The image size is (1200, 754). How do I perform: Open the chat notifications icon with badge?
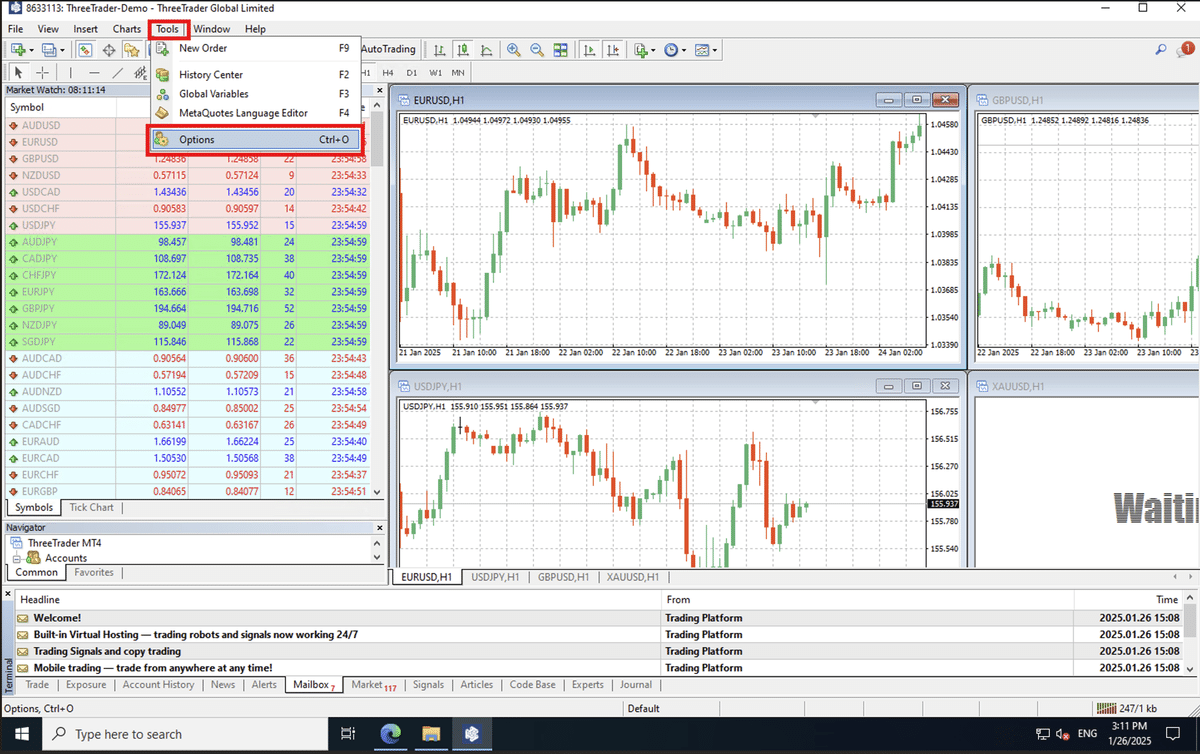coord(1185,48)
